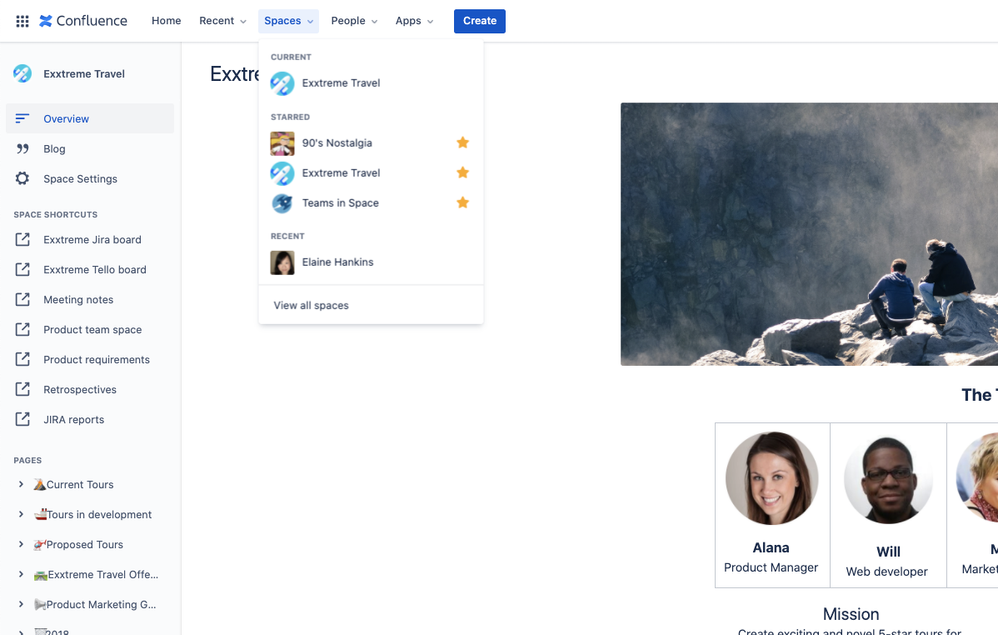Click the mountain hikers banner image

coord(809,234)
